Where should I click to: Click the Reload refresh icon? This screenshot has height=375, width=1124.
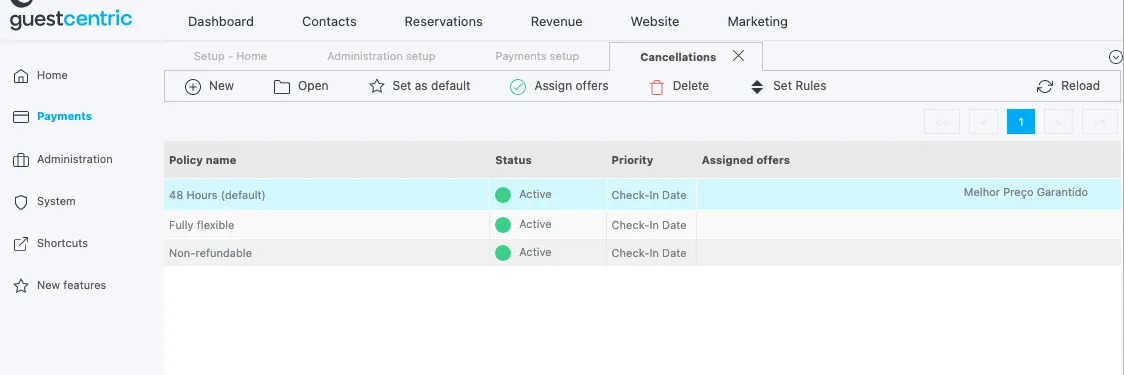coord(1045,87)
